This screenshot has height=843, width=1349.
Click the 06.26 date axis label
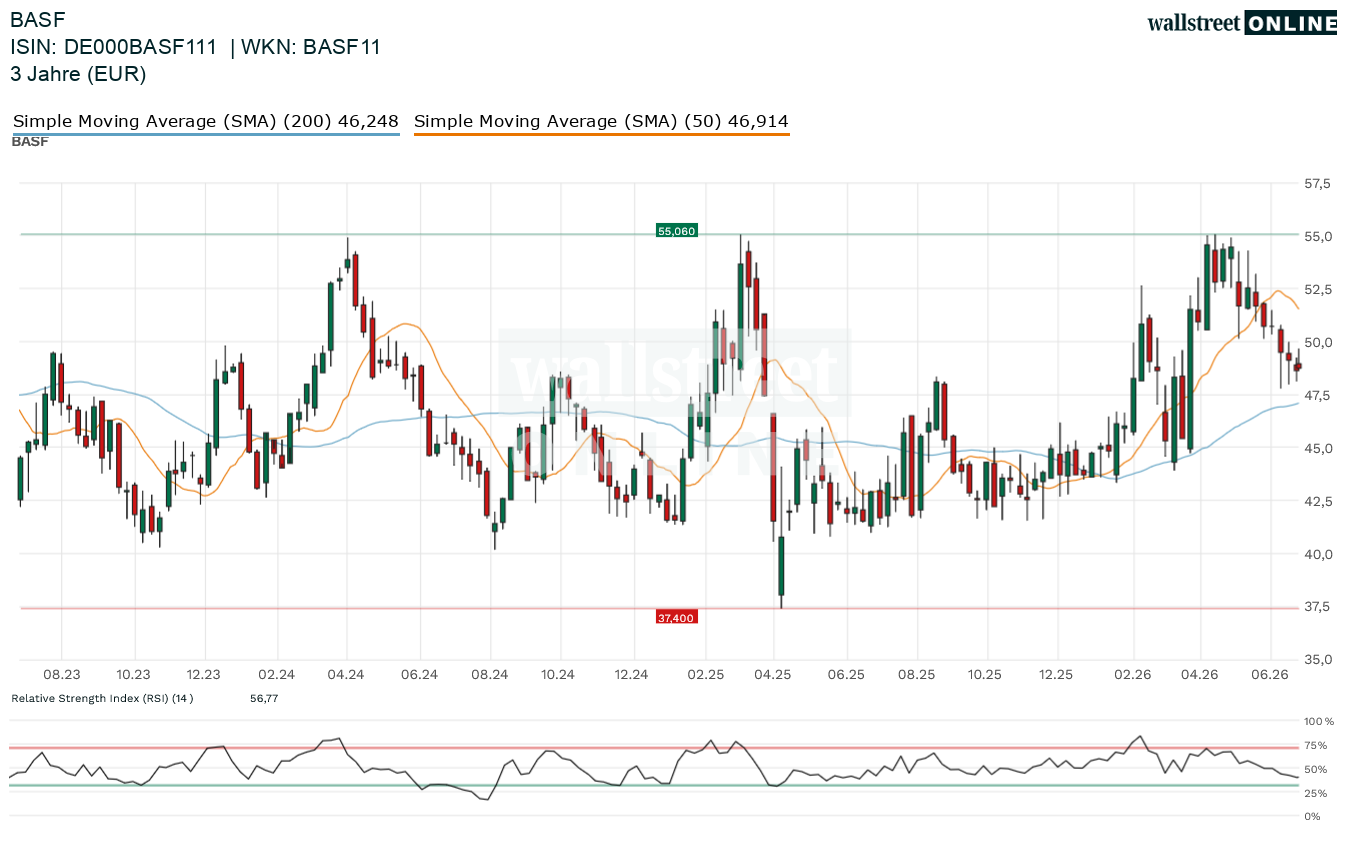point(1270,675)
